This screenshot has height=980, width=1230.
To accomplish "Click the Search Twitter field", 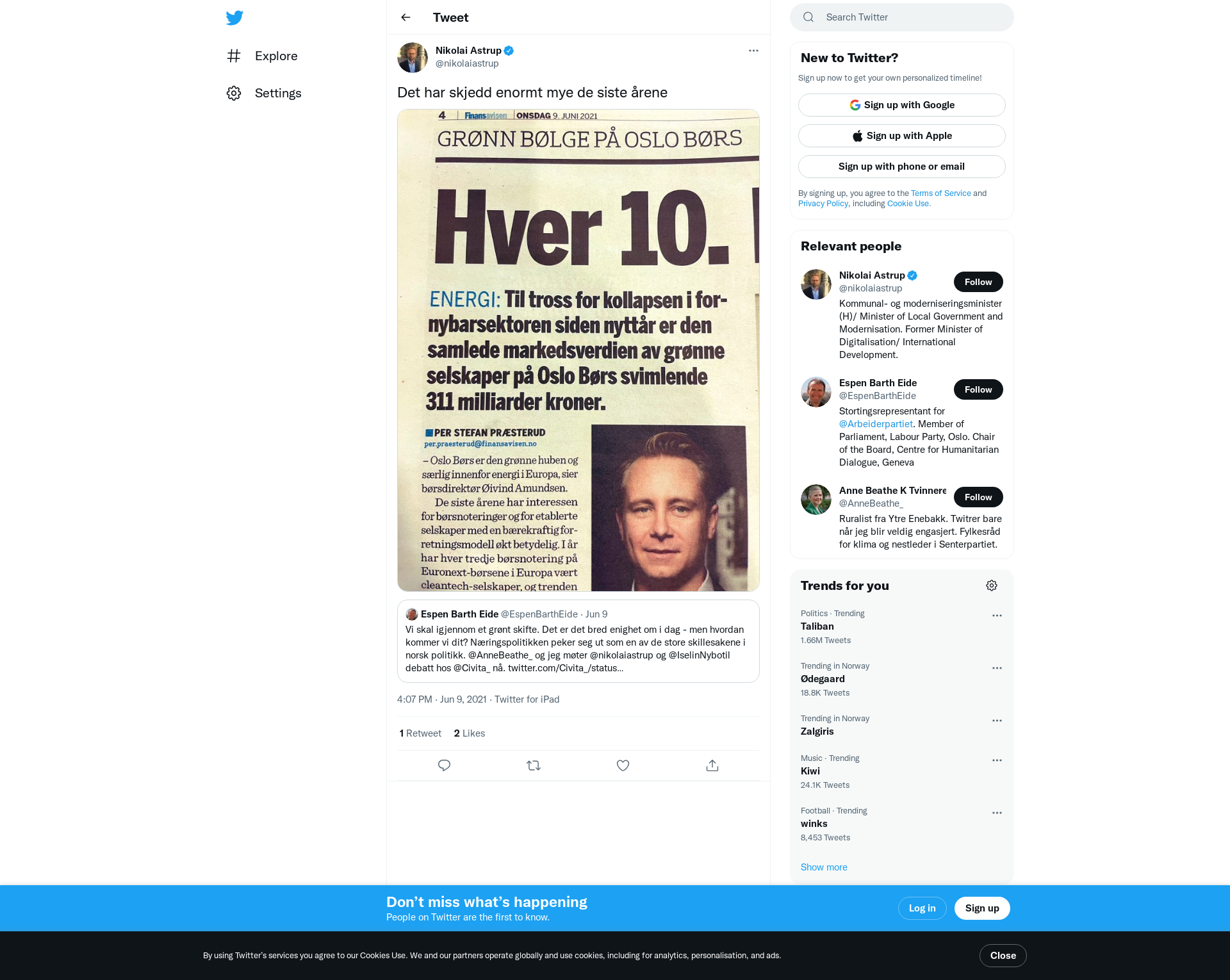I will tap(902, 17).
